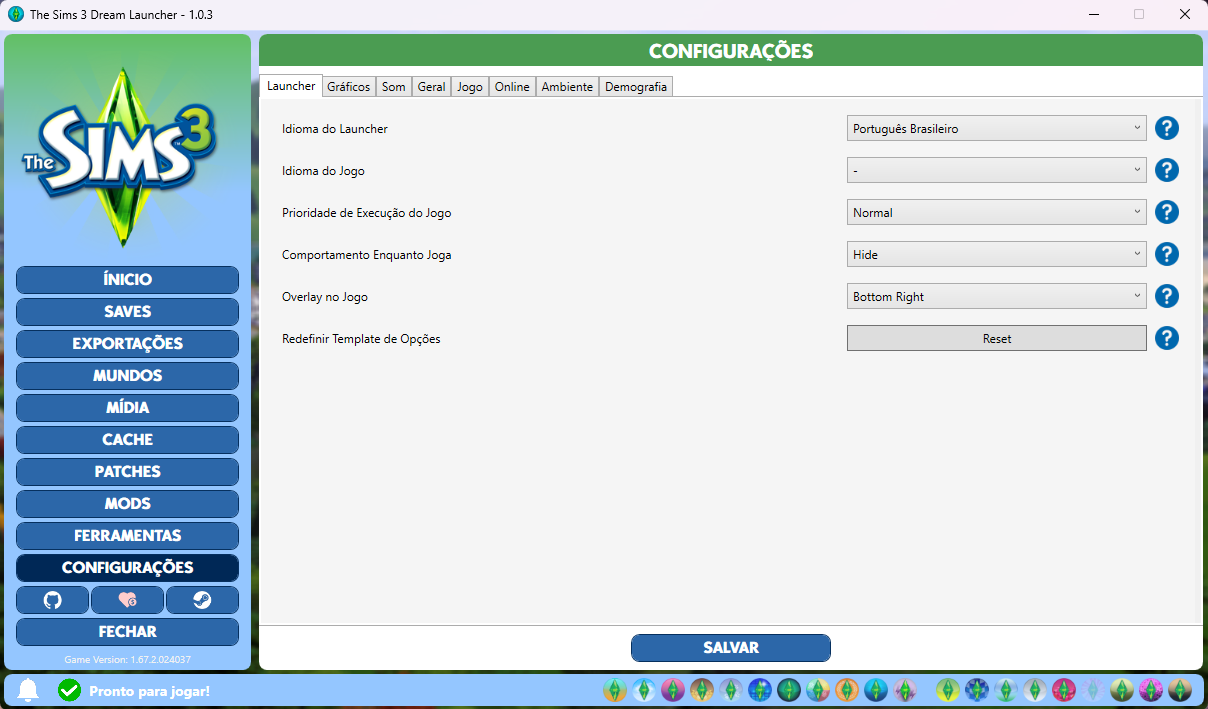
Task: Go to ÍNICIO in the sidebar
Action: pos(127,280)
